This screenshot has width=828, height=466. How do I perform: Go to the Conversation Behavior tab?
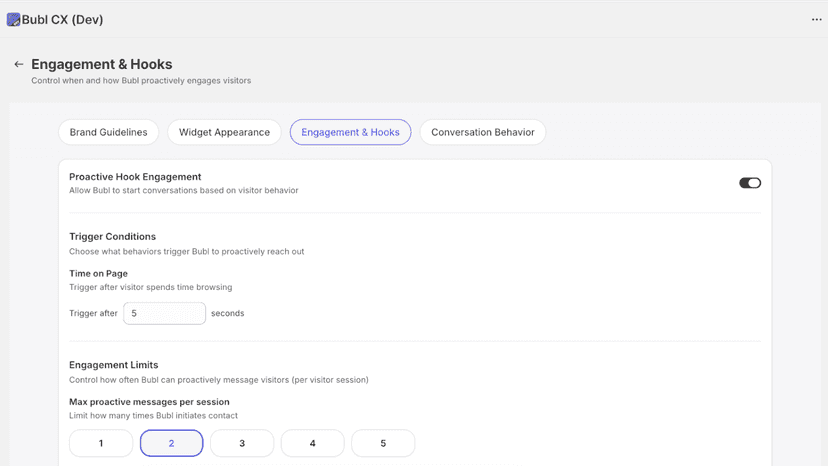click(483, 132)
